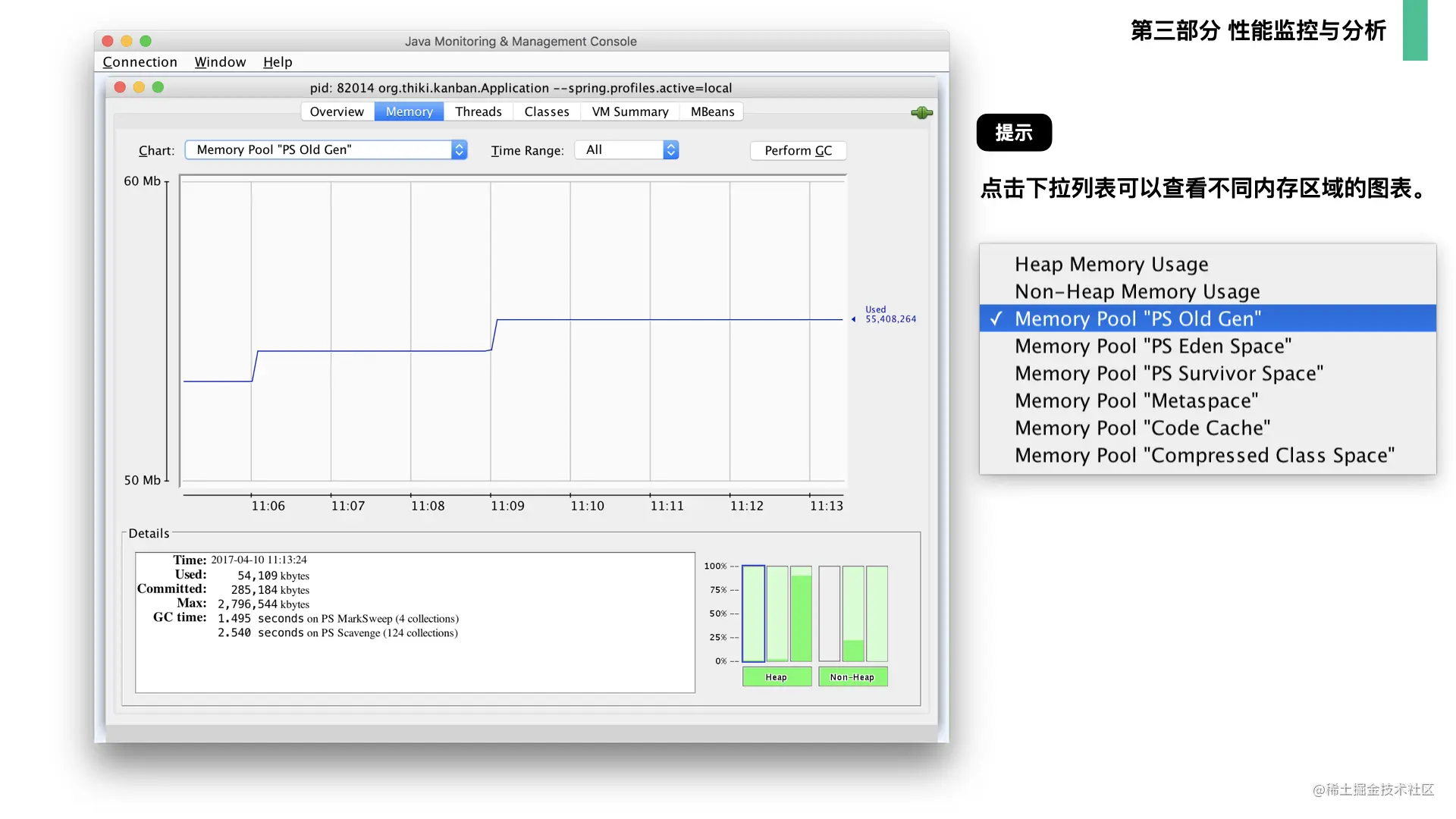Choose Memory Pool "Metaspace" entry

tap(1207, 400)
